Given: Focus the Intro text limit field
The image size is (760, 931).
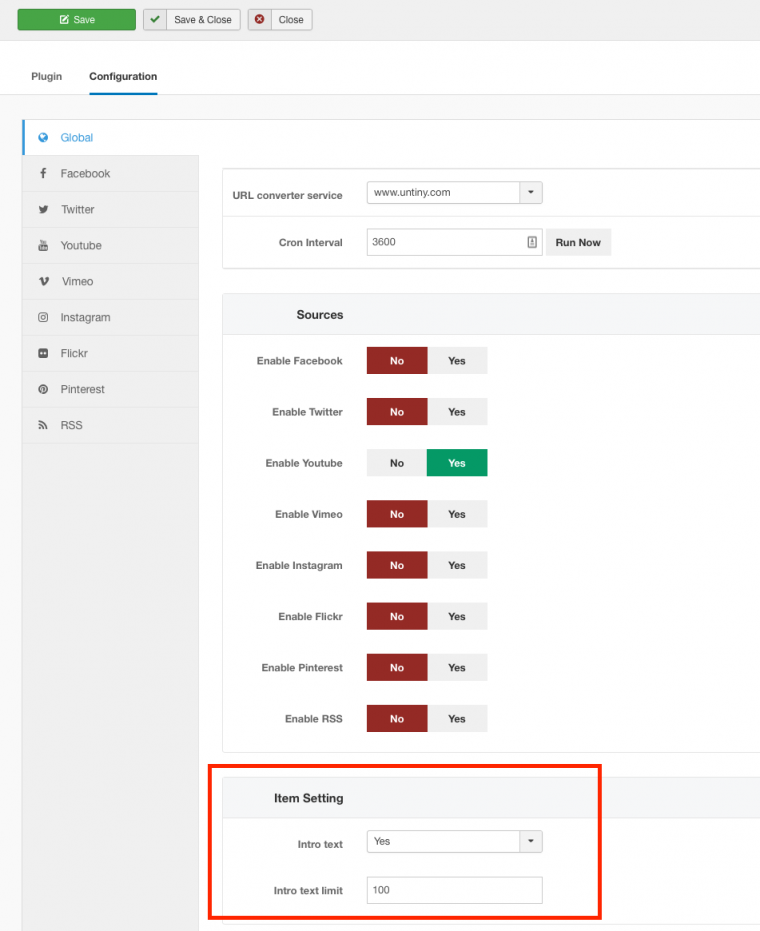Looking at the screenshot, I should (454, 890).
